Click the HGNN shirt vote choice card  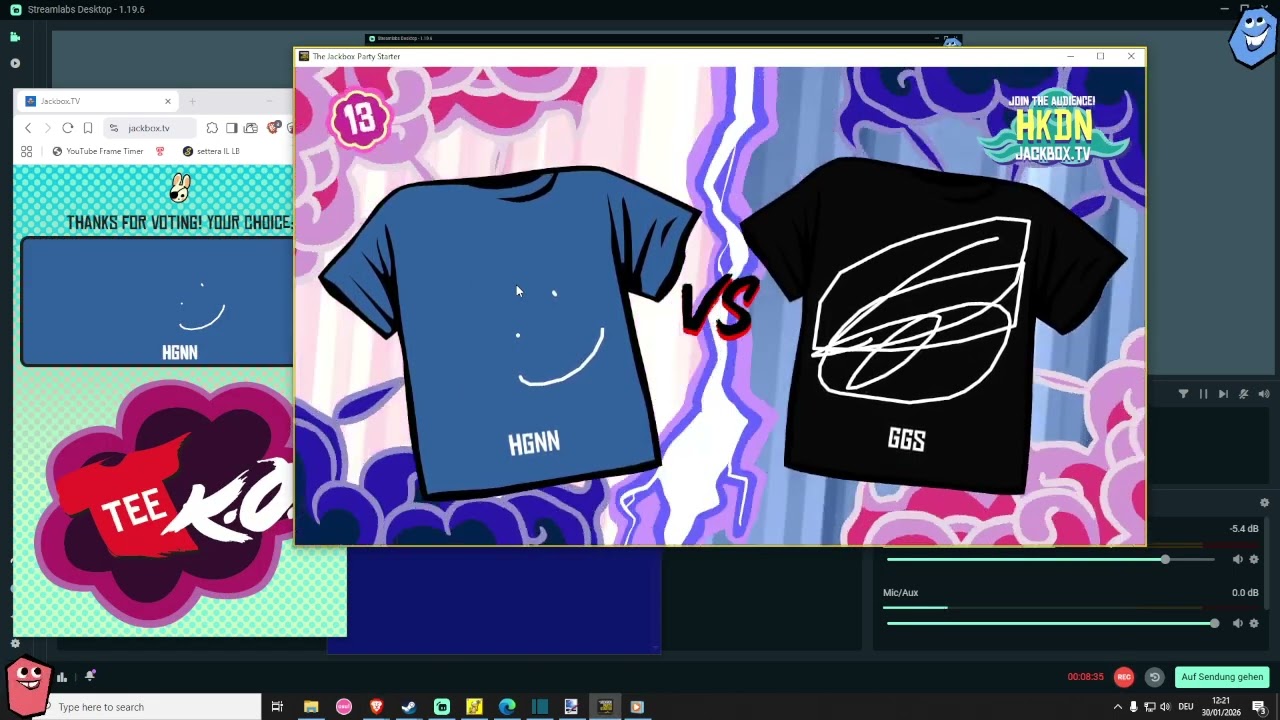point(158,302)
